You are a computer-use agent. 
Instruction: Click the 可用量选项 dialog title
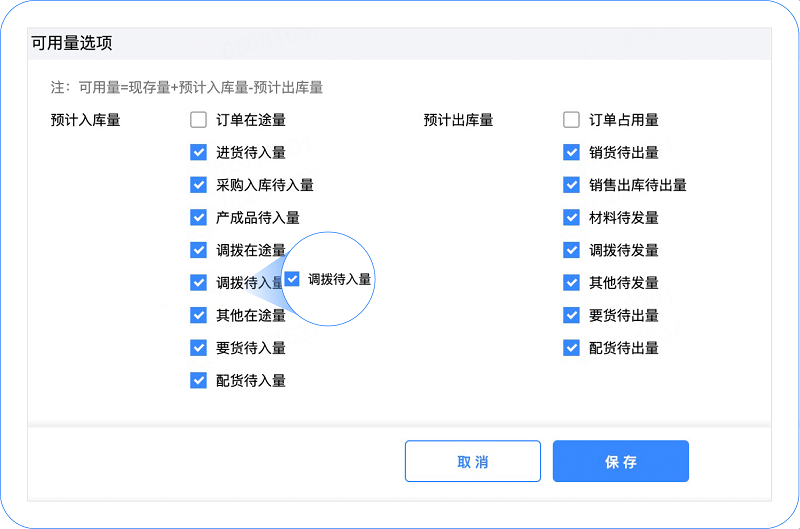point(72,43)
